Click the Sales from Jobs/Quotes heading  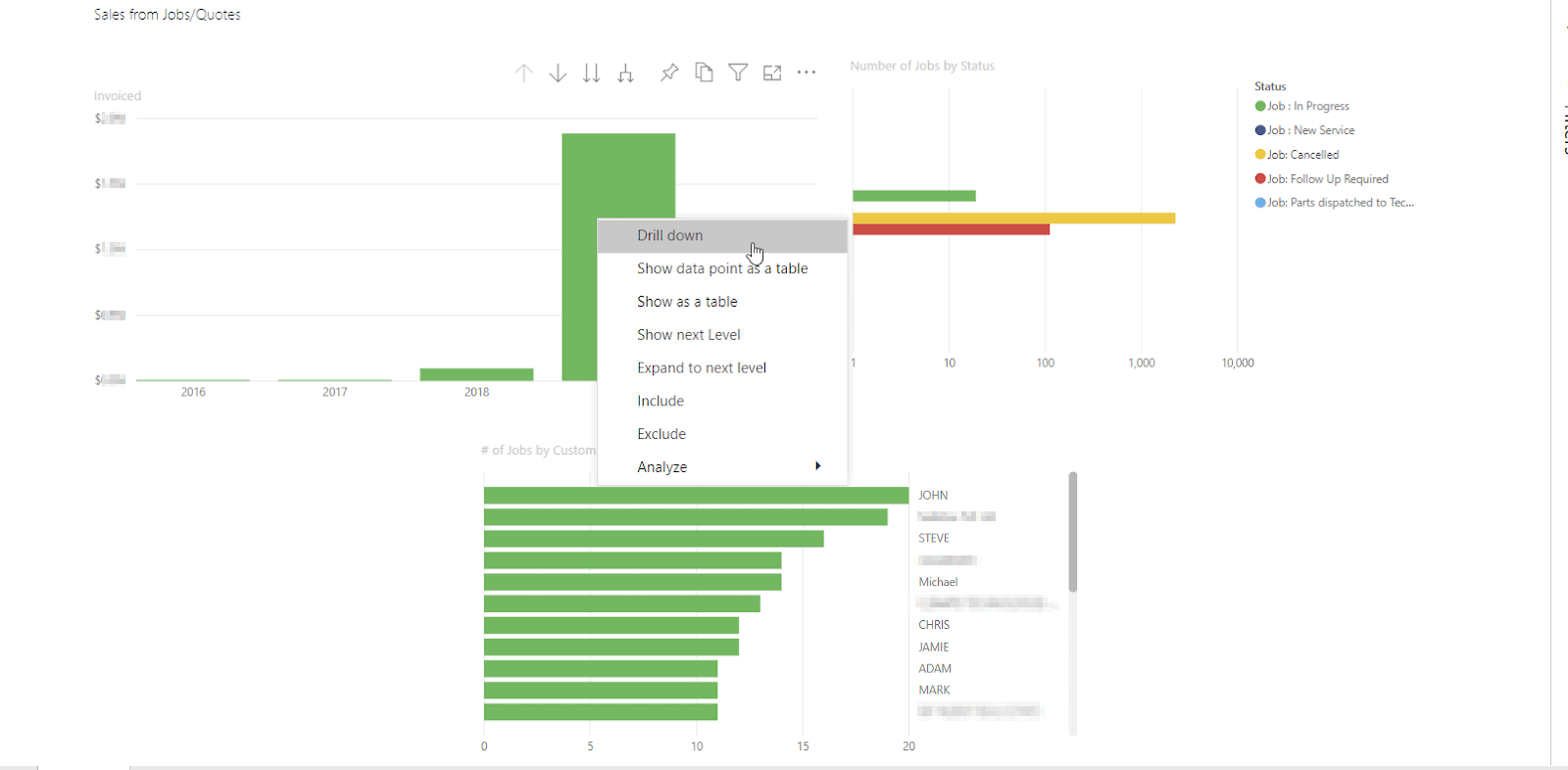(168, 15)
